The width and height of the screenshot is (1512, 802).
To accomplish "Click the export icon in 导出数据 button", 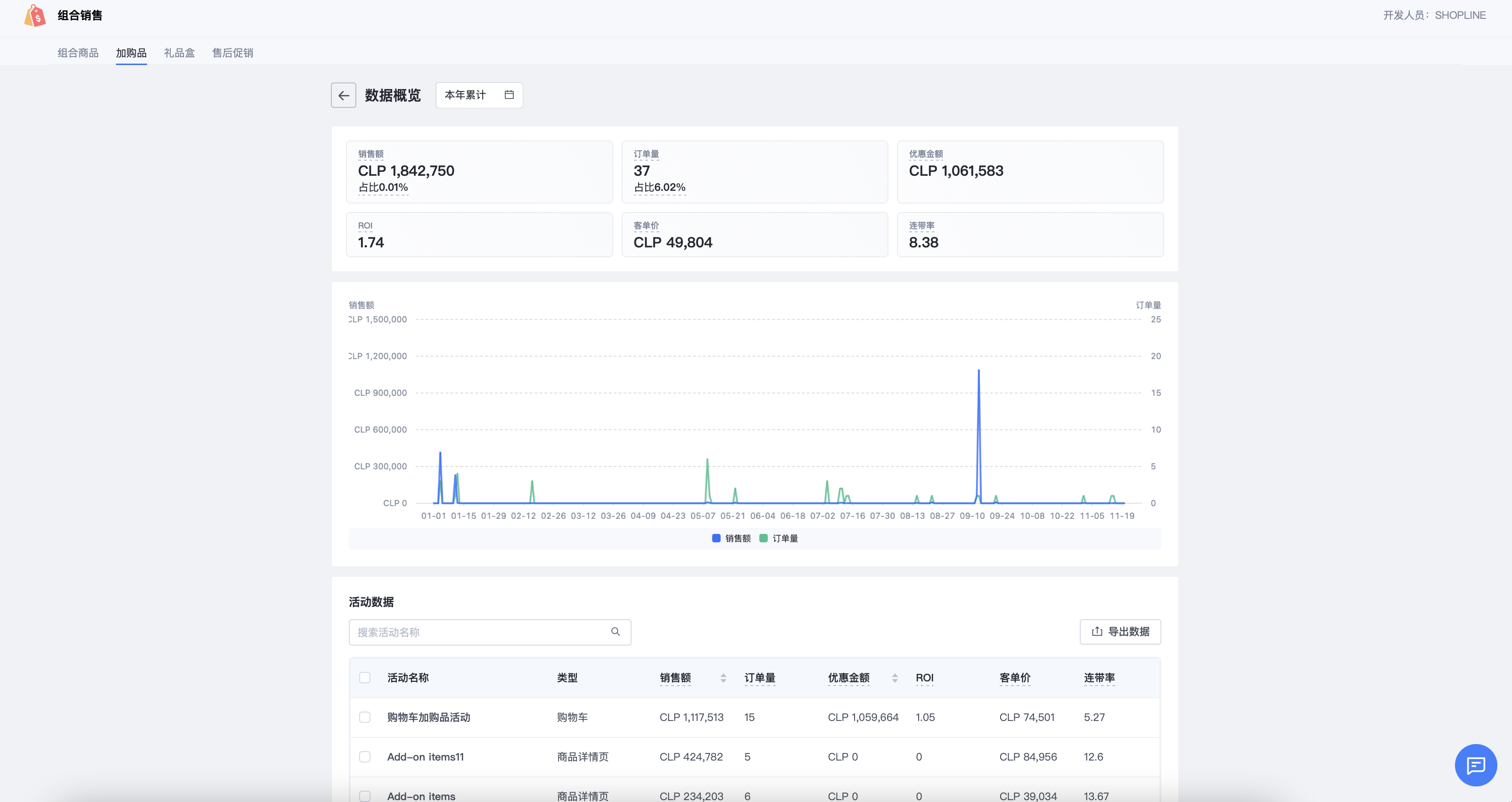I will [x=1096, y=631].
